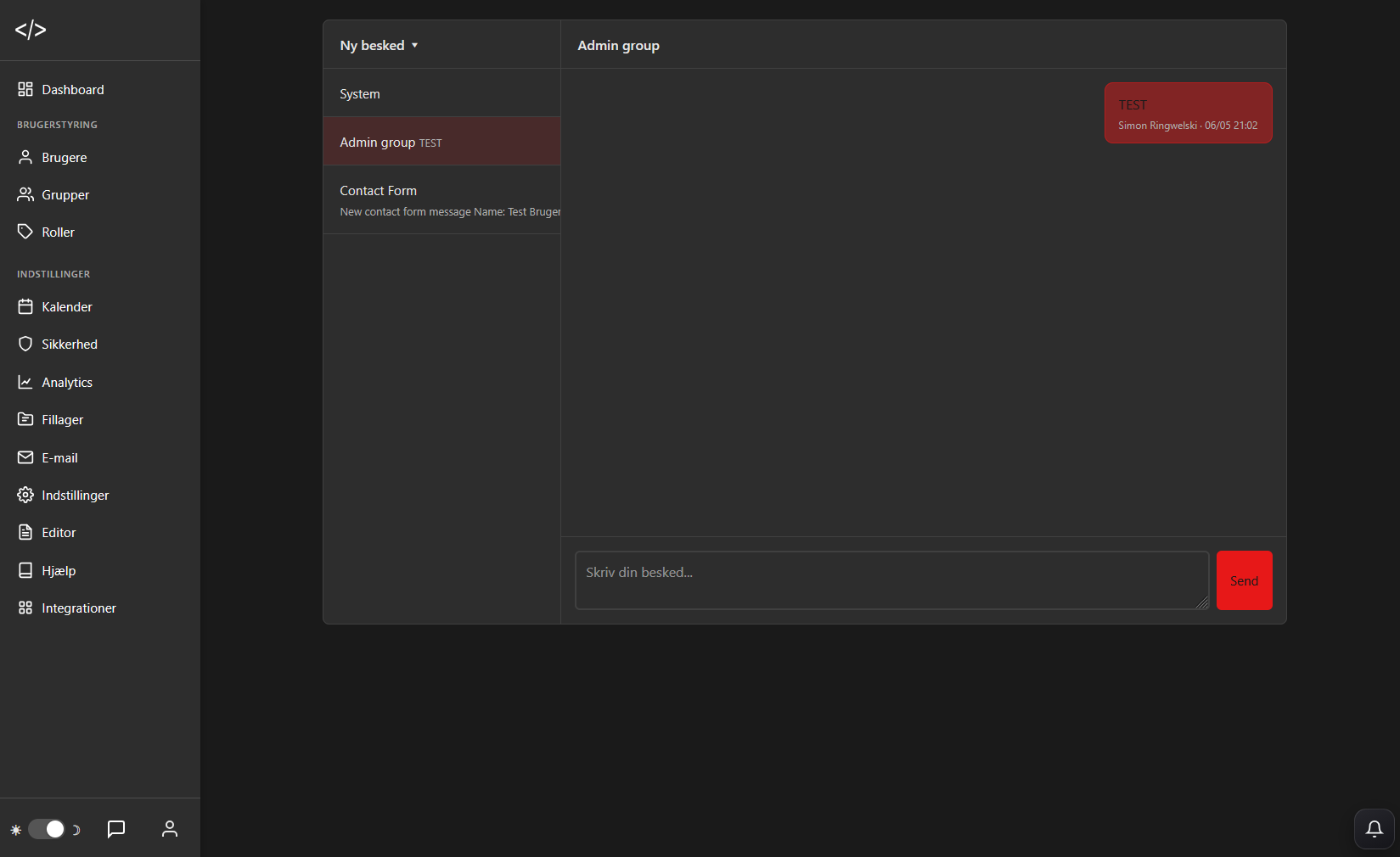
Task: Click the Editor document icon
Action: (x=25, y=532)
